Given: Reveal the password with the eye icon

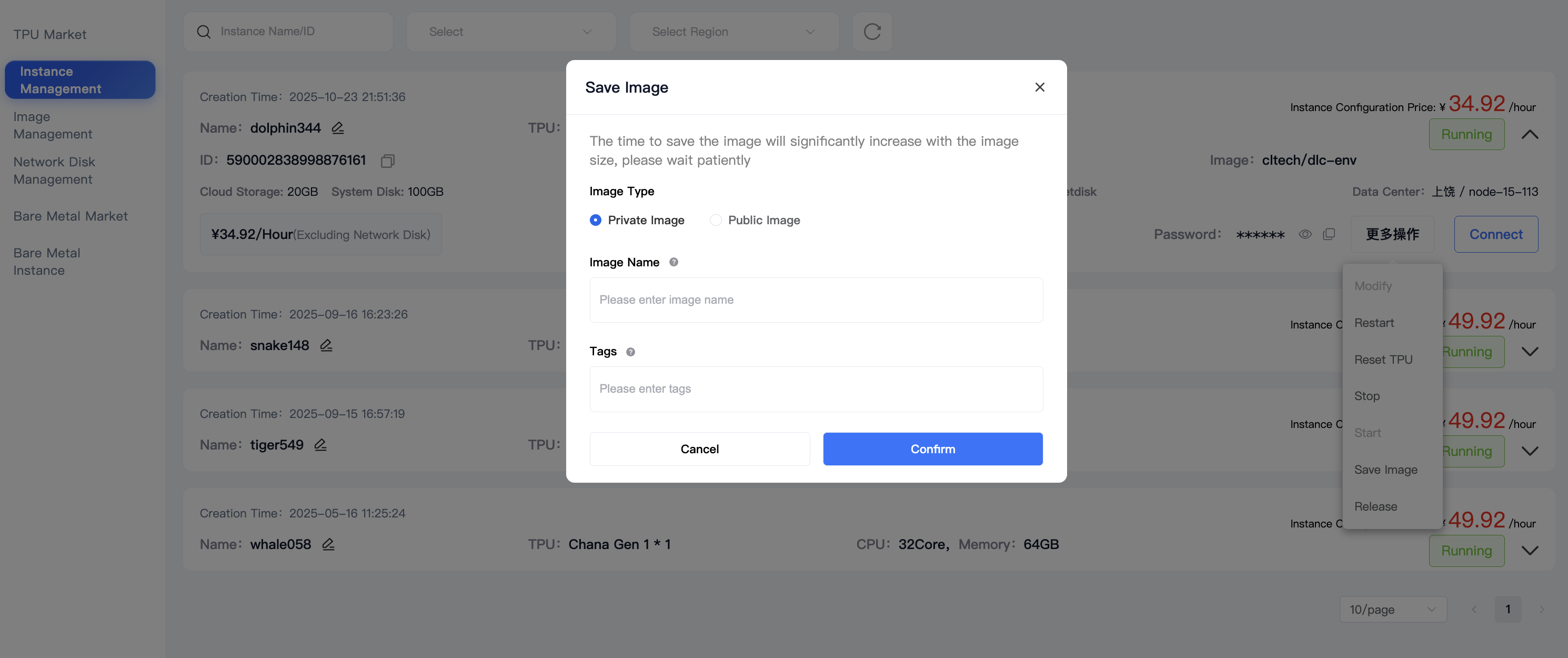Looking at the screenshot, I should click(1304, 234).
